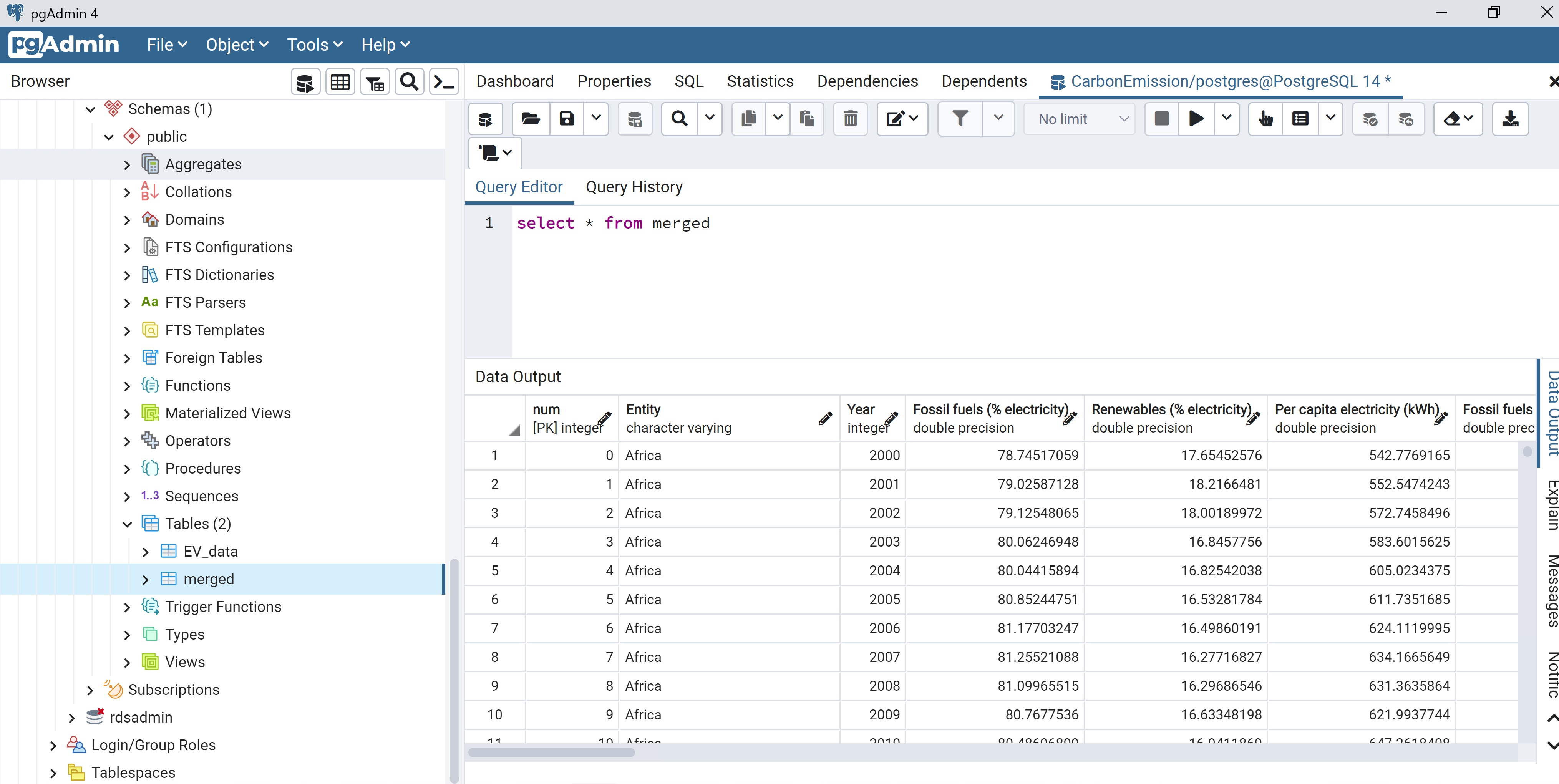Viewport: 1559px width, 784px height.
Task: Switch to the Query History tab
Action: [634, 187]
